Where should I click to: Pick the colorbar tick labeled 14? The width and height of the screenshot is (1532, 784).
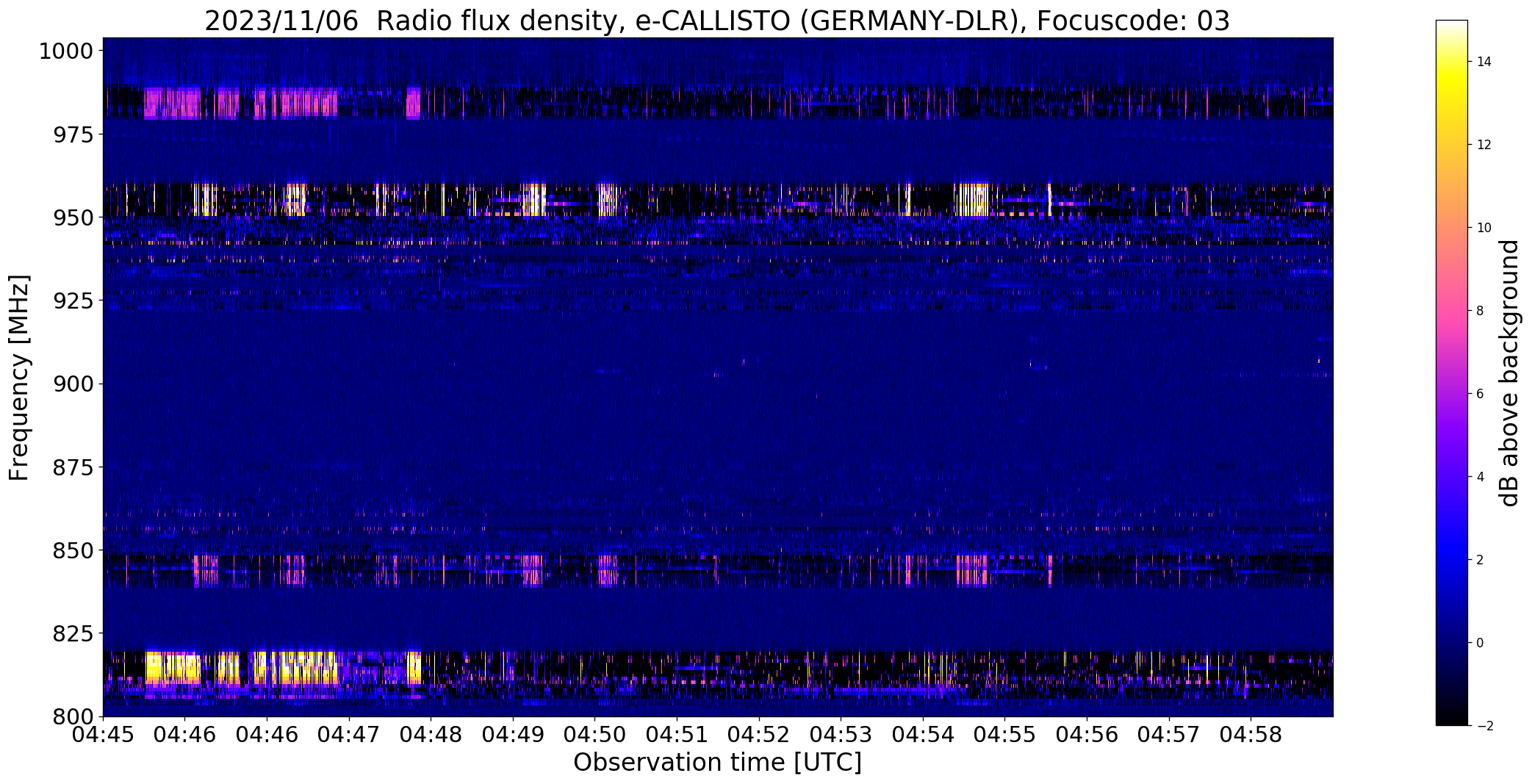coord(1484,62)
